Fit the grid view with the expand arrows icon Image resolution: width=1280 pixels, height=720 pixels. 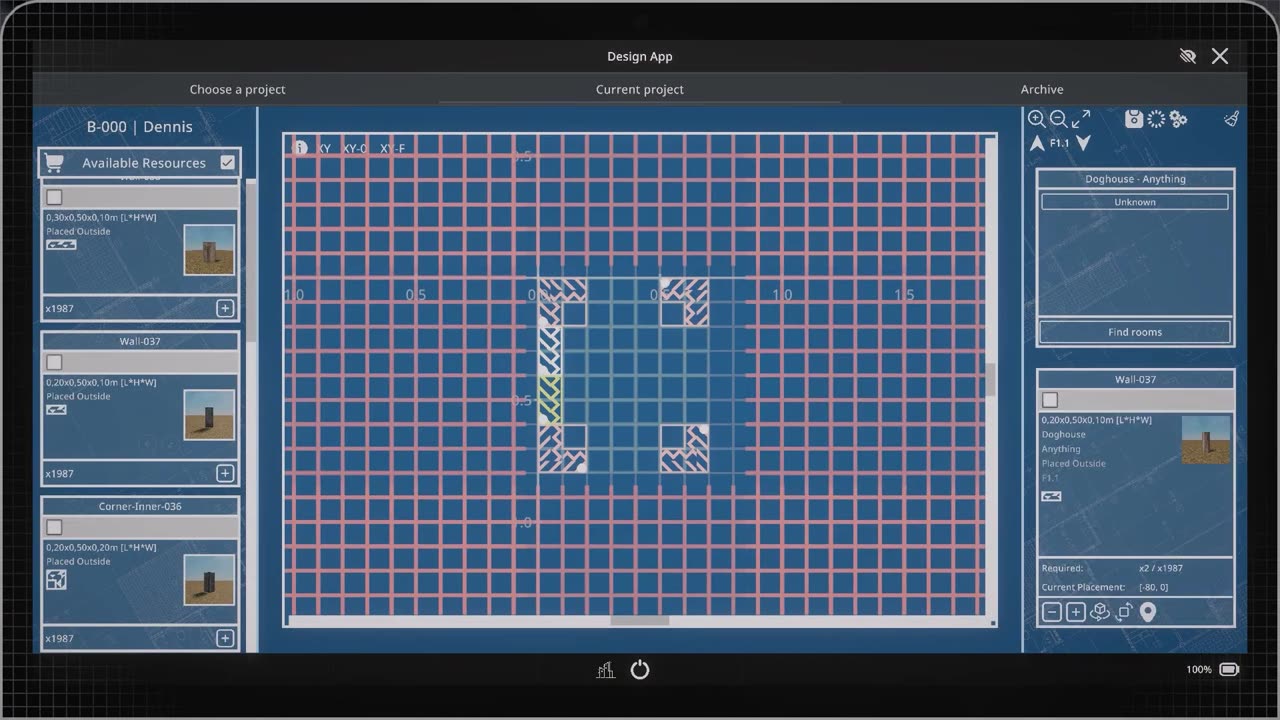[1082, 119]
